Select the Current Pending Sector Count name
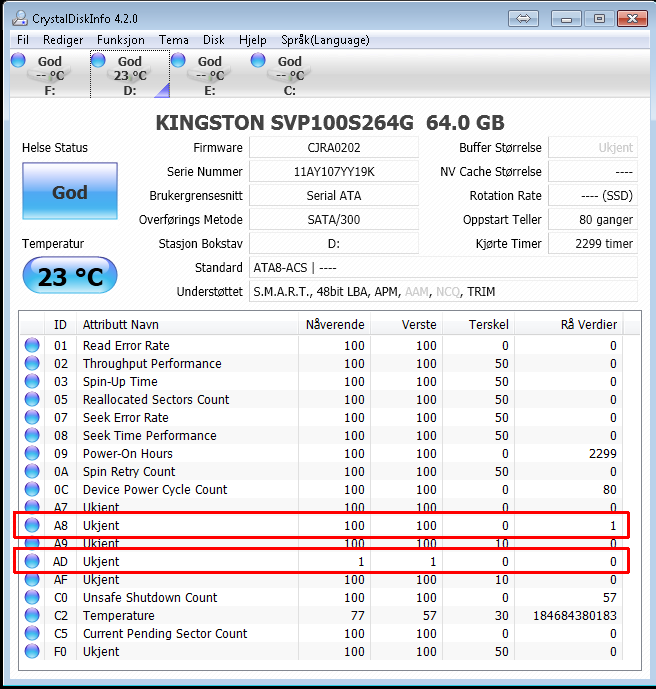The image size is (656, 689). click(165, 634)
